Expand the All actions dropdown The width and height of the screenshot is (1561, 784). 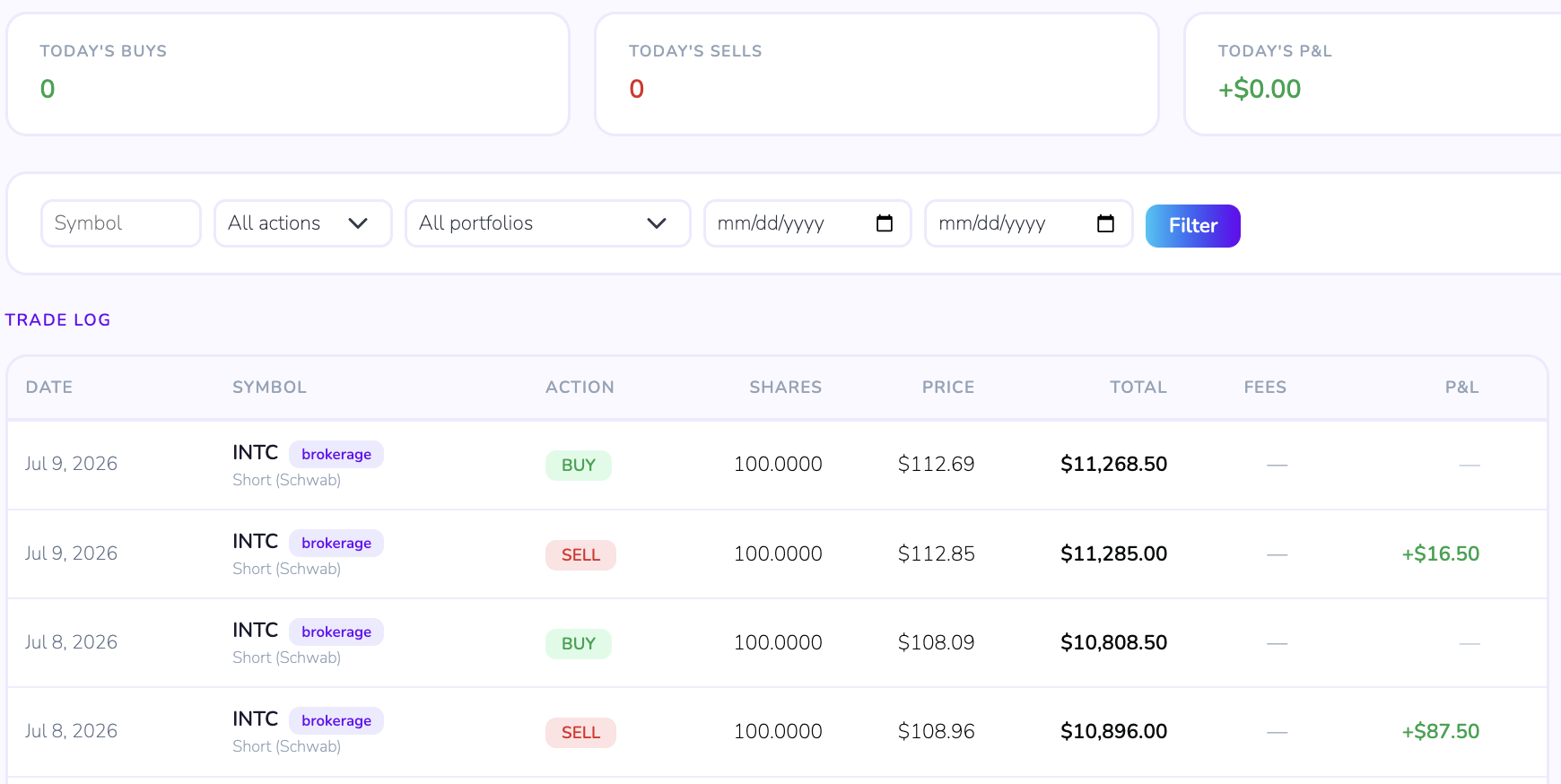coord(303,223)
